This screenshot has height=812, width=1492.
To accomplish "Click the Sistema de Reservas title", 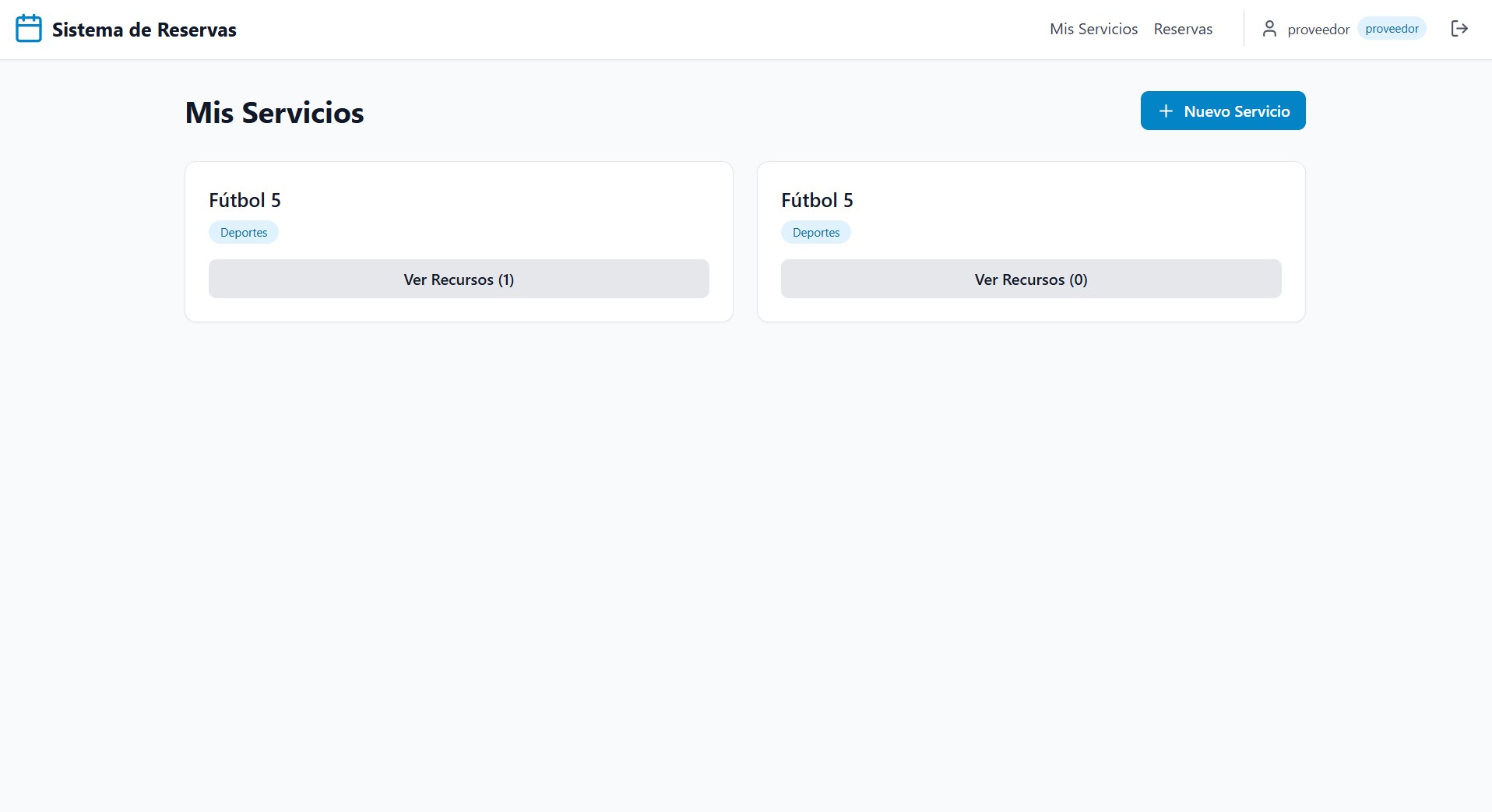I will 144,30.
